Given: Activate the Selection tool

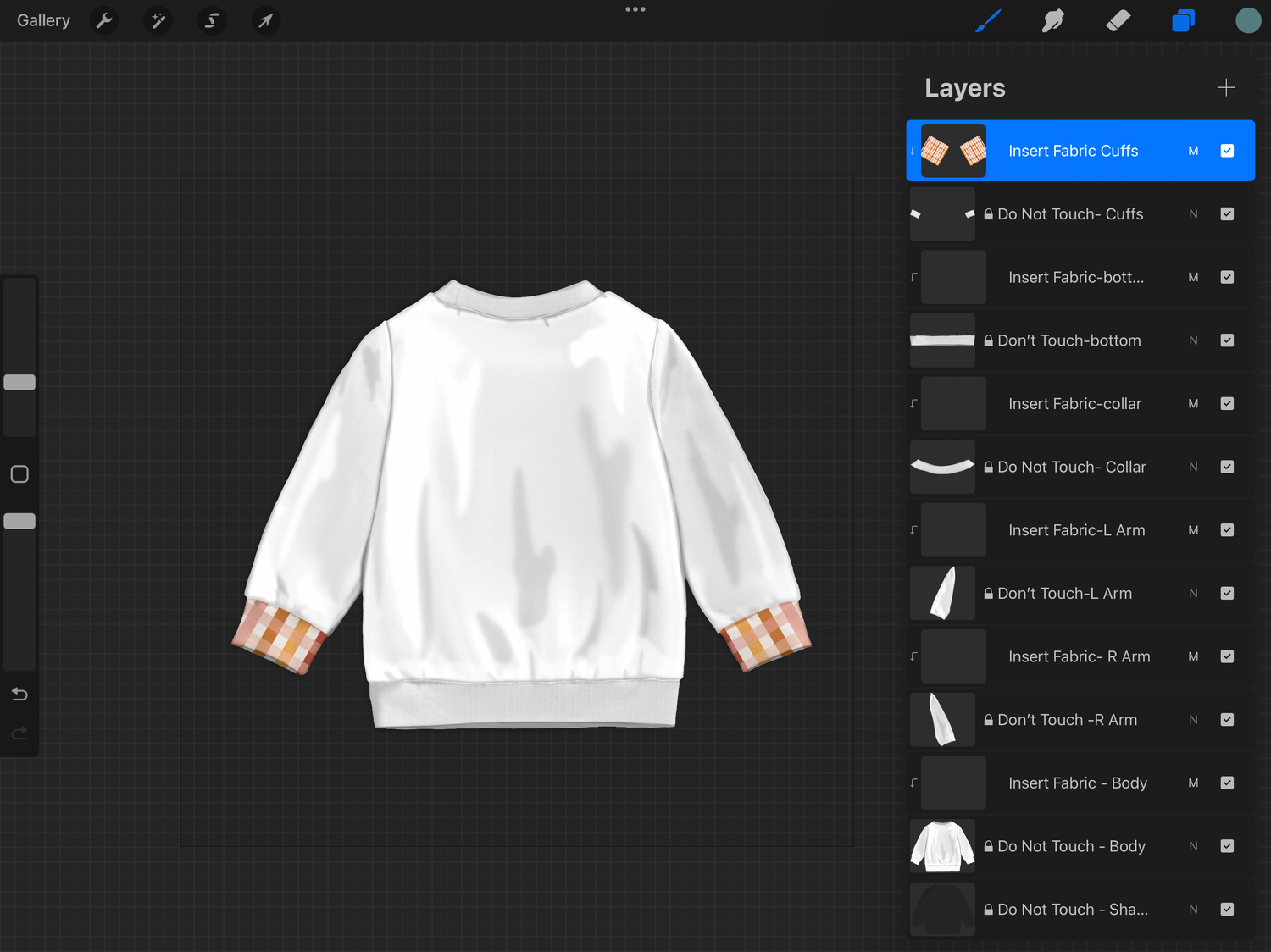Looking at the screenshot, I should pyautogui.click(x=212, y=20).
